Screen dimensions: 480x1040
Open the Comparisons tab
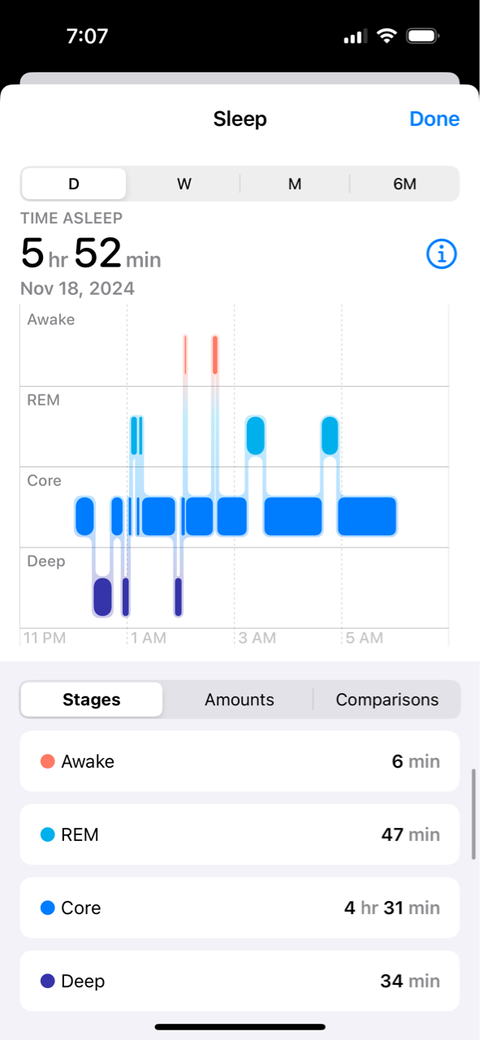[x=387, y=700]
